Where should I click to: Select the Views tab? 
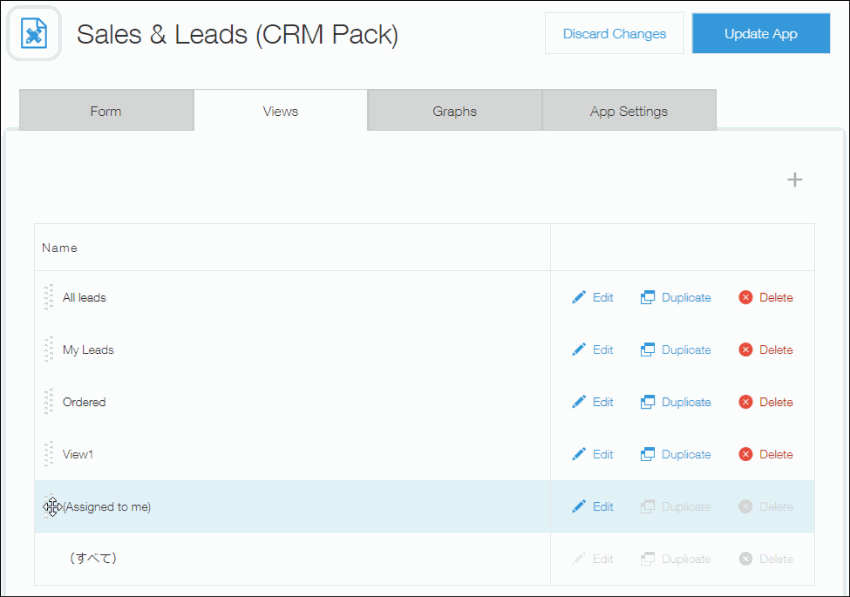(x=280, y=110)
